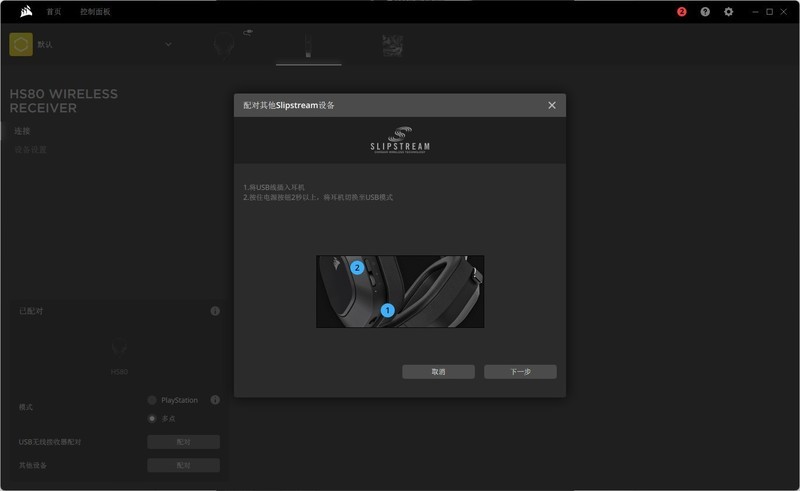Screen dimensions: 800x491
Task: Click the yellow hexagon profile swatch
Action: [x=21, y=44]
